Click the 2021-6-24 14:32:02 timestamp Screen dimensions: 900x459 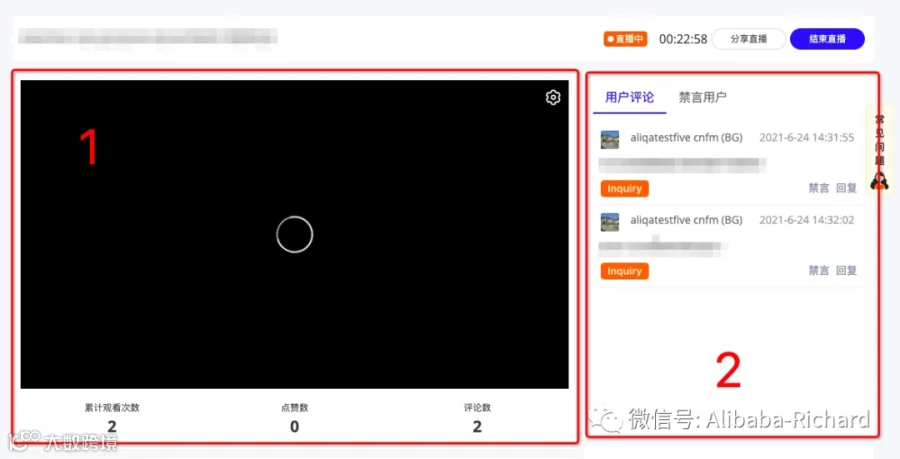[806, 220]
